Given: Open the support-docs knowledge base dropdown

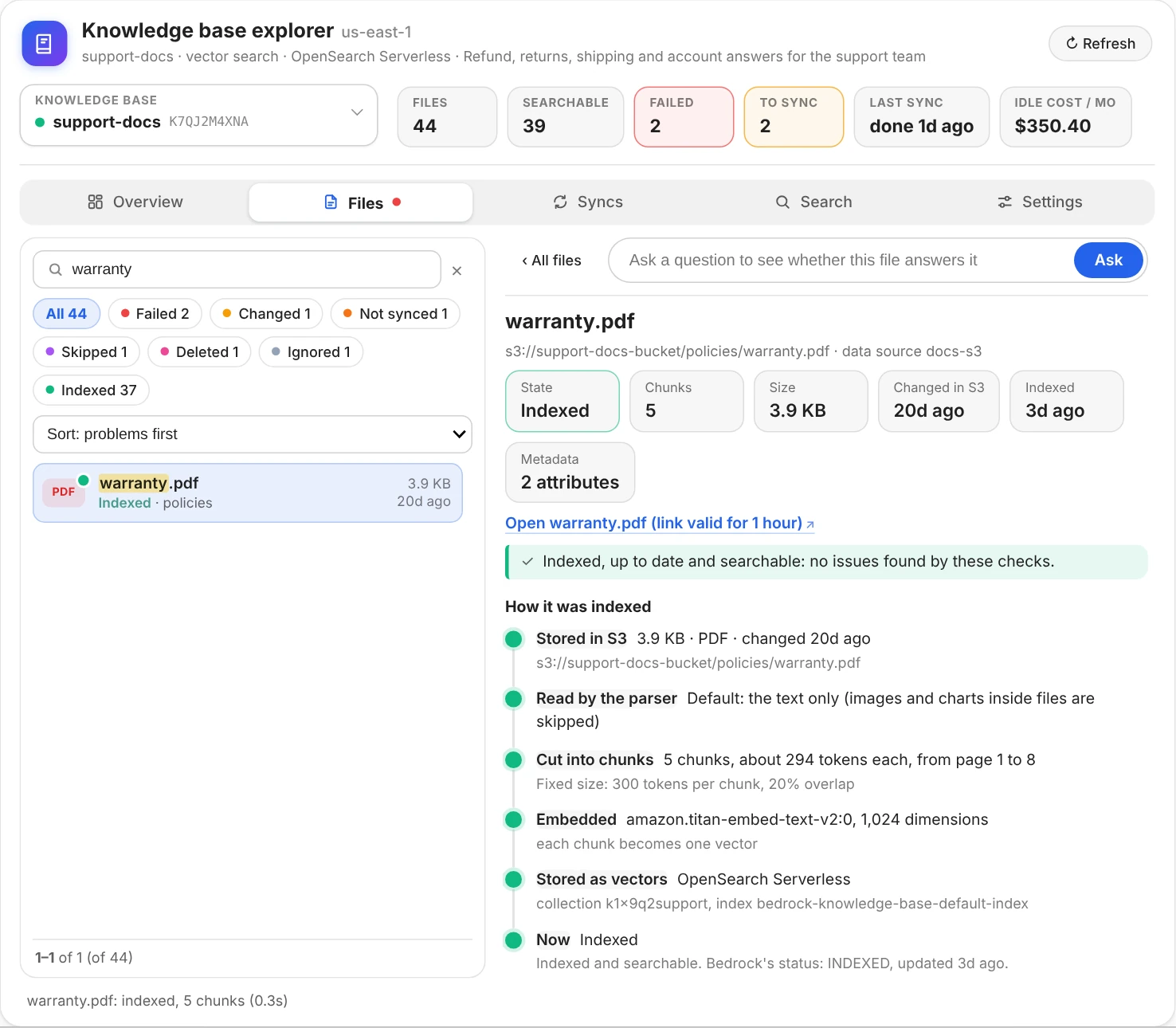Looking at the screenshot, I should 198,116.
